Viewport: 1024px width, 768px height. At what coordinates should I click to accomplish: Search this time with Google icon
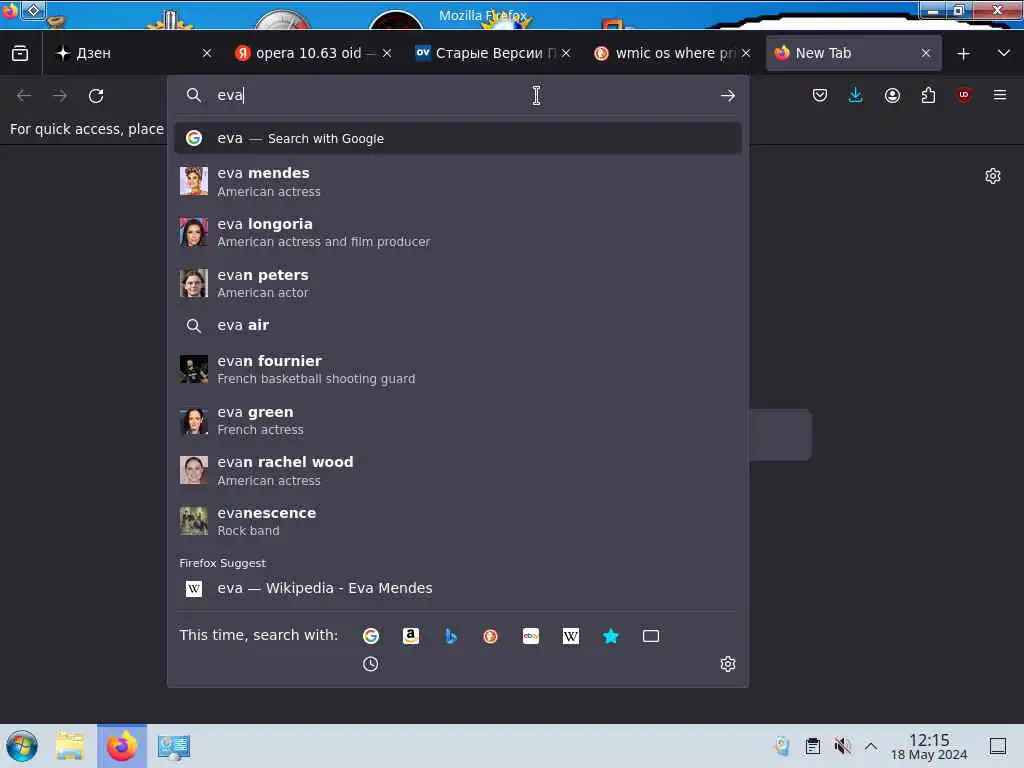click(371, 635)
